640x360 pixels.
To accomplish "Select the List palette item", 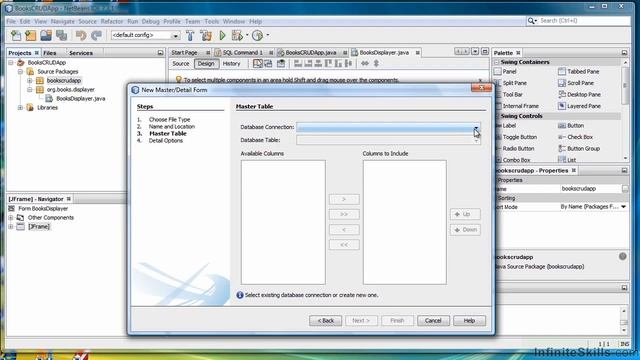I will [x=567, y=160].
